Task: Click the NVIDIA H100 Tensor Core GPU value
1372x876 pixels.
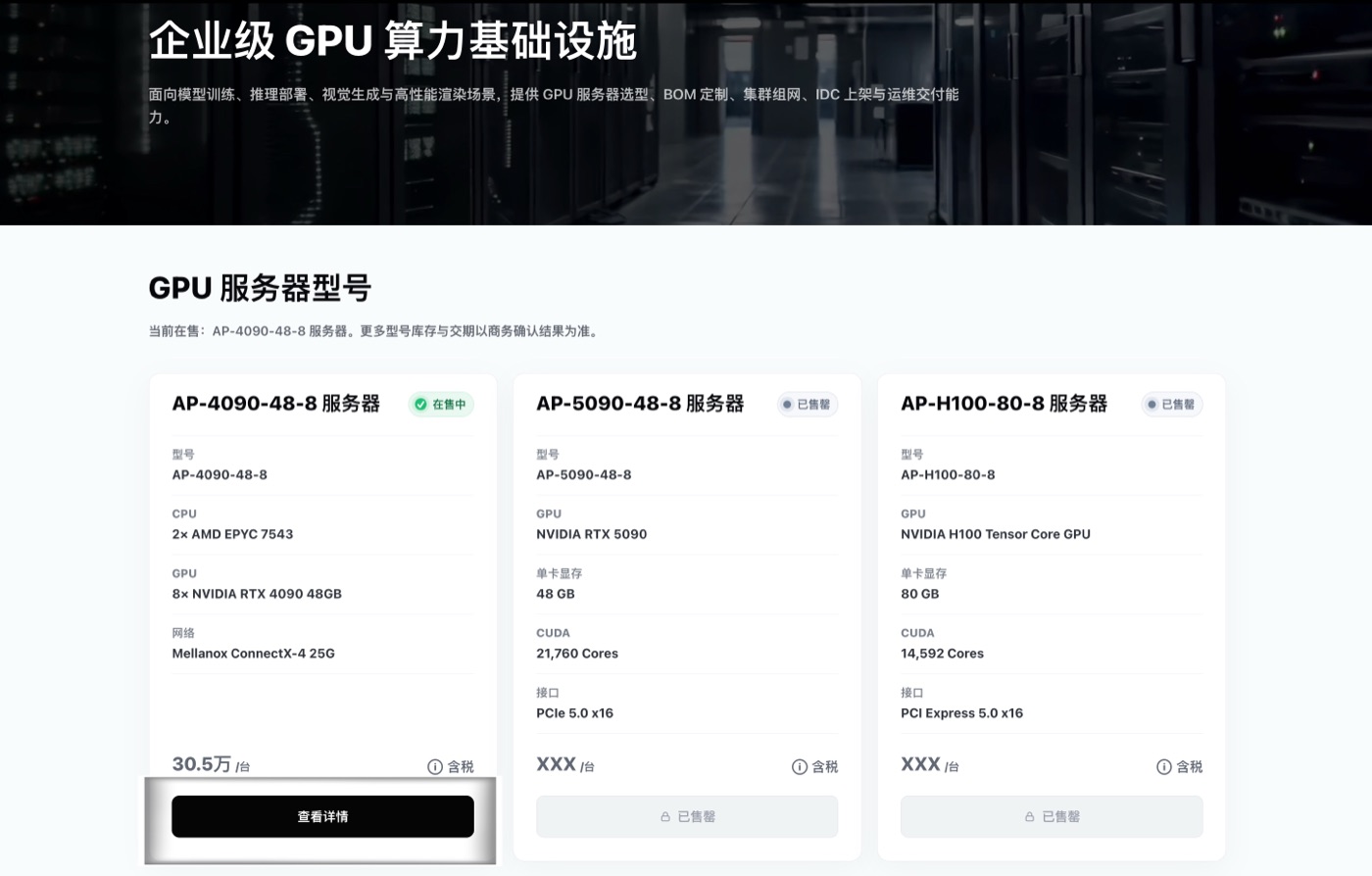Action: [x=996, y=534]
